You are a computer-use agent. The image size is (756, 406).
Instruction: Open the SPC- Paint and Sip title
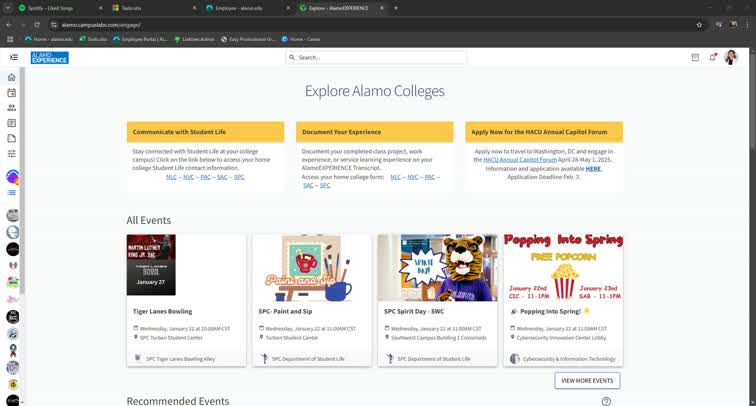click(285, 311)
